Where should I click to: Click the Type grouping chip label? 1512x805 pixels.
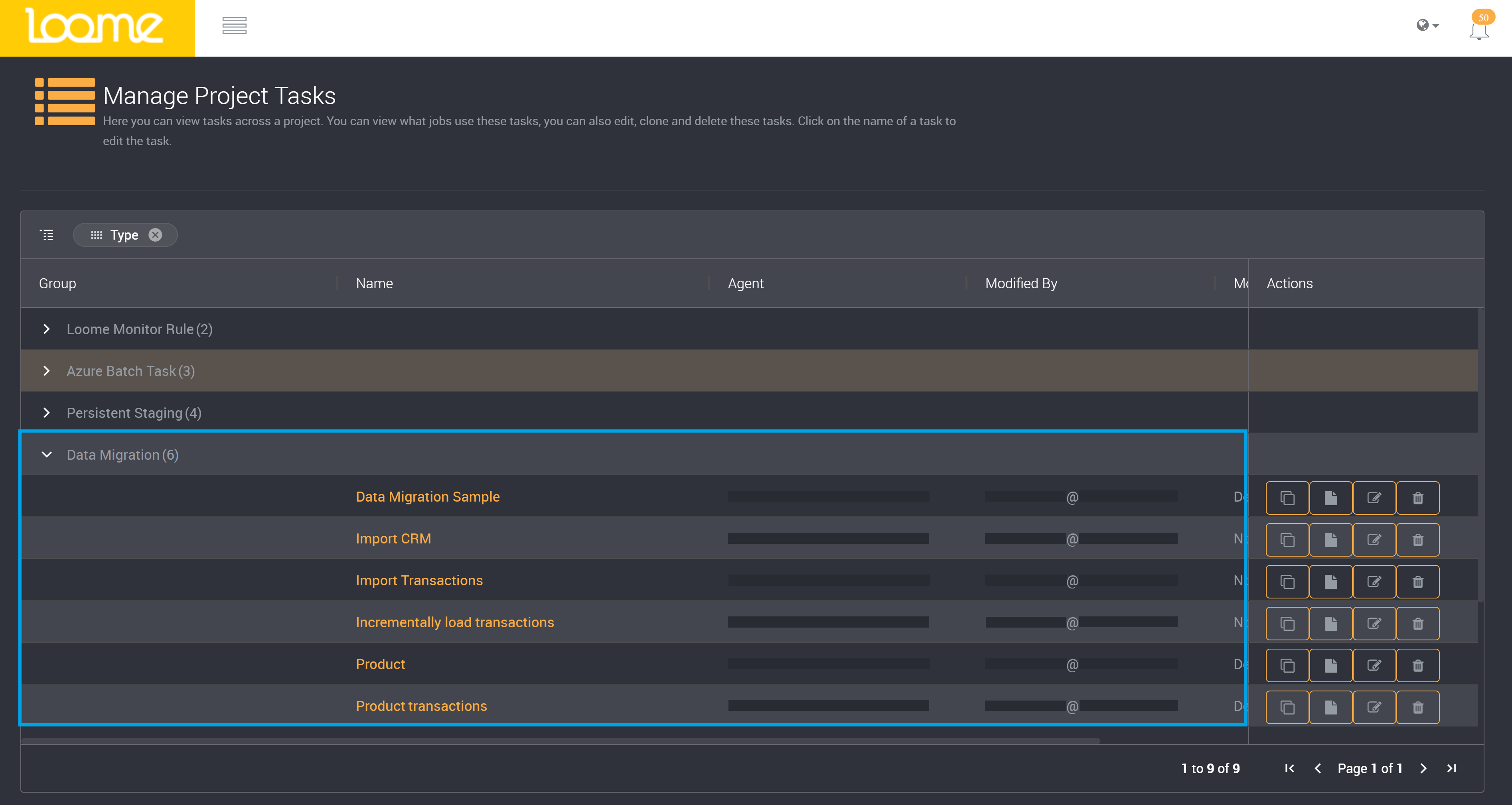(x=124, y=235)
